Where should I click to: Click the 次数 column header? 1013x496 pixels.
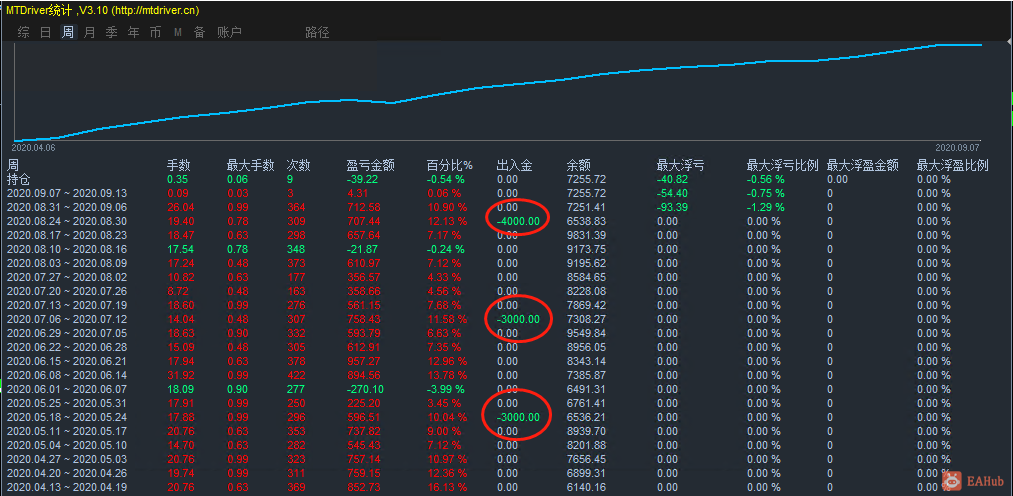coord(298,165)
